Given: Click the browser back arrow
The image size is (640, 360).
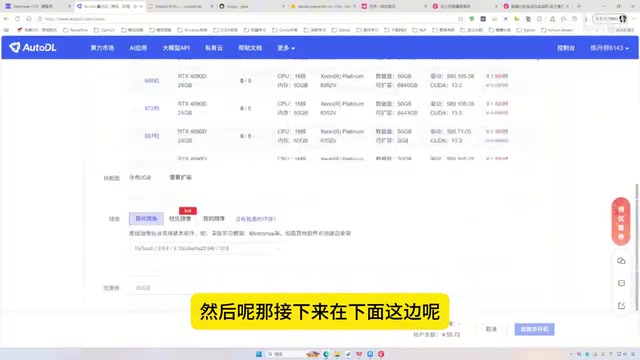Looking at the screenshot, I should point(6,19).
